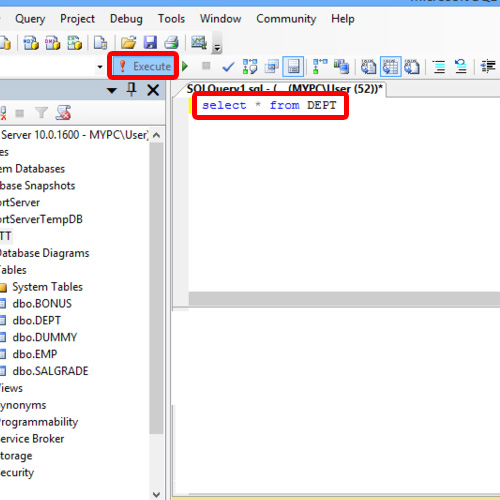500x500 pixels.
Task: Select dbo.EMP table
Action: (35, 354)
